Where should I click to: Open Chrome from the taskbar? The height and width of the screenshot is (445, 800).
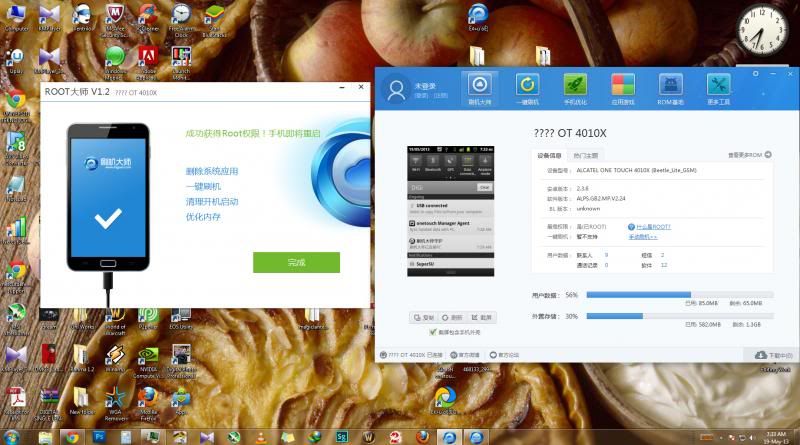point(72,437)
